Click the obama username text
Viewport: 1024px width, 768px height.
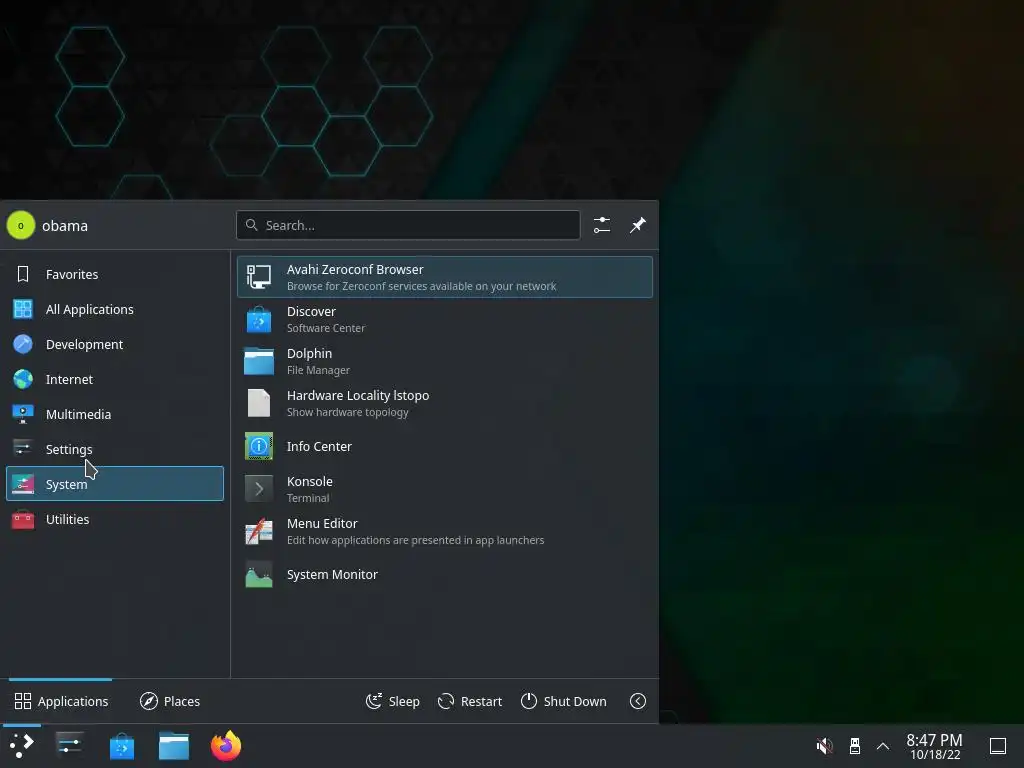coord(65,226)
